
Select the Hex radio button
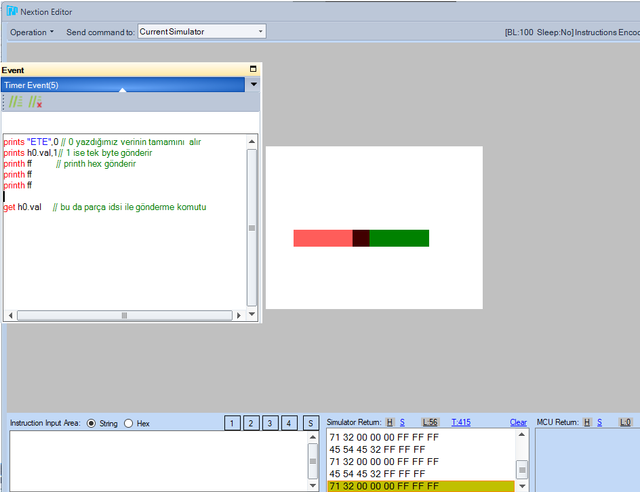[129, 423]
